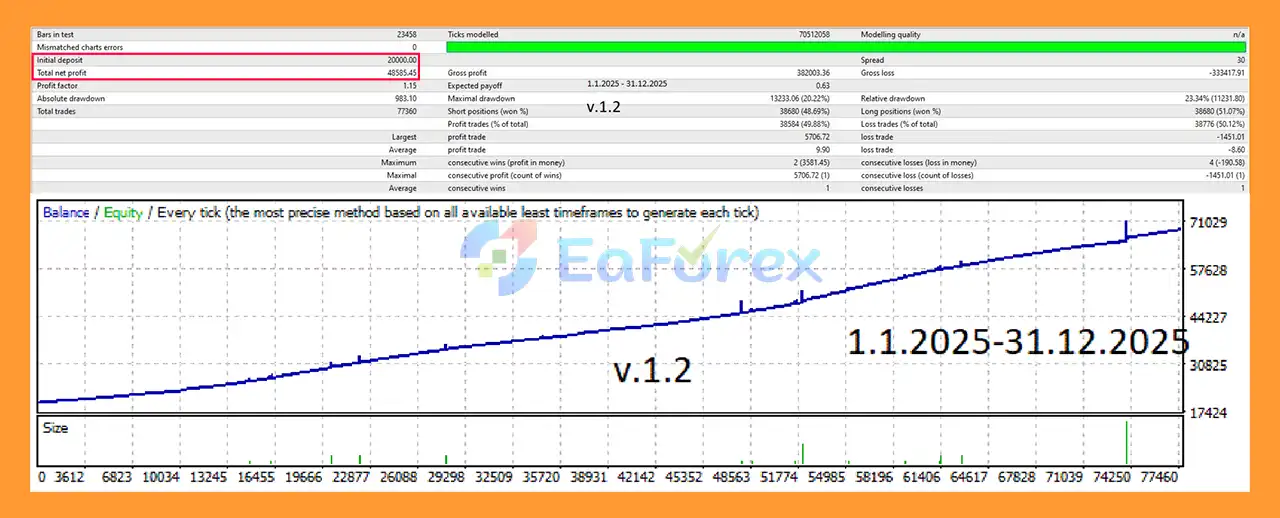Click the Gross profit value 382003.36
The image size is (1280, 518).
(811, 73)
